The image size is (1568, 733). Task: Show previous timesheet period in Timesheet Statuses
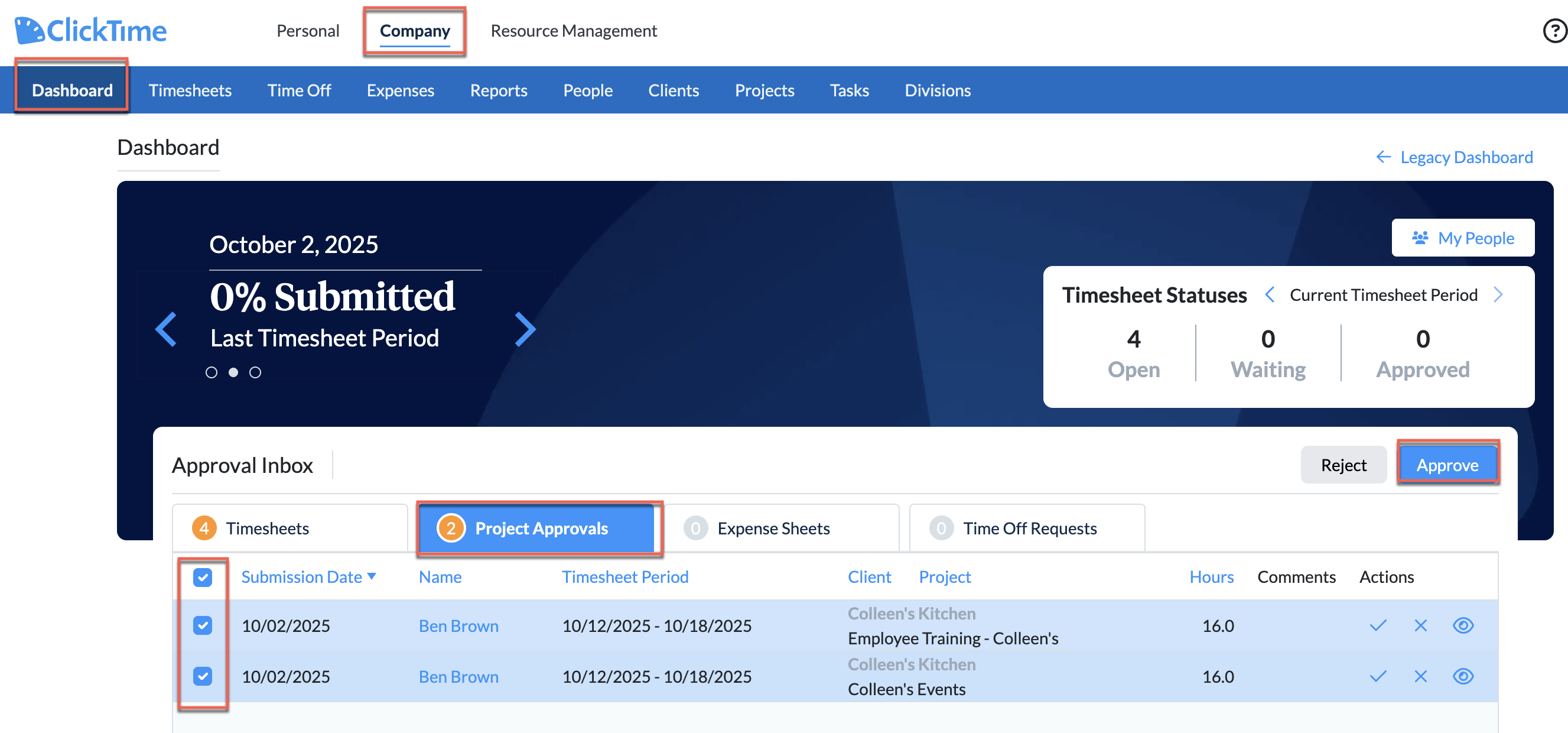point(1270,294)
